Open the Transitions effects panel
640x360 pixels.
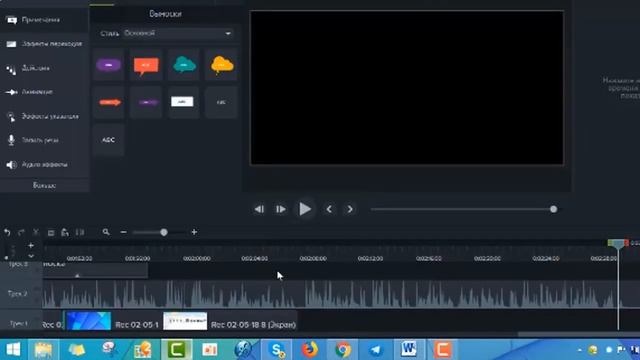44,44
